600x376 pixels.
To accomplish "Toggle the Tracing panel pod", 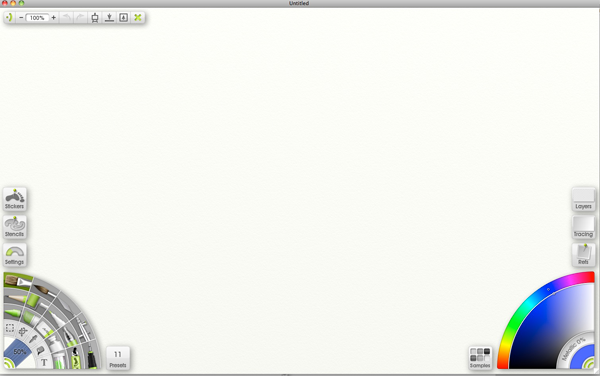I will point(583,227).
